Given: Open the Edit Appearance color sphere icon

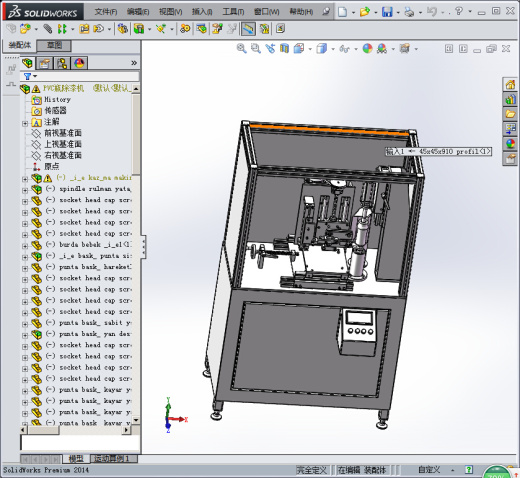Looking at the screenshot, I should click(367, 49).
